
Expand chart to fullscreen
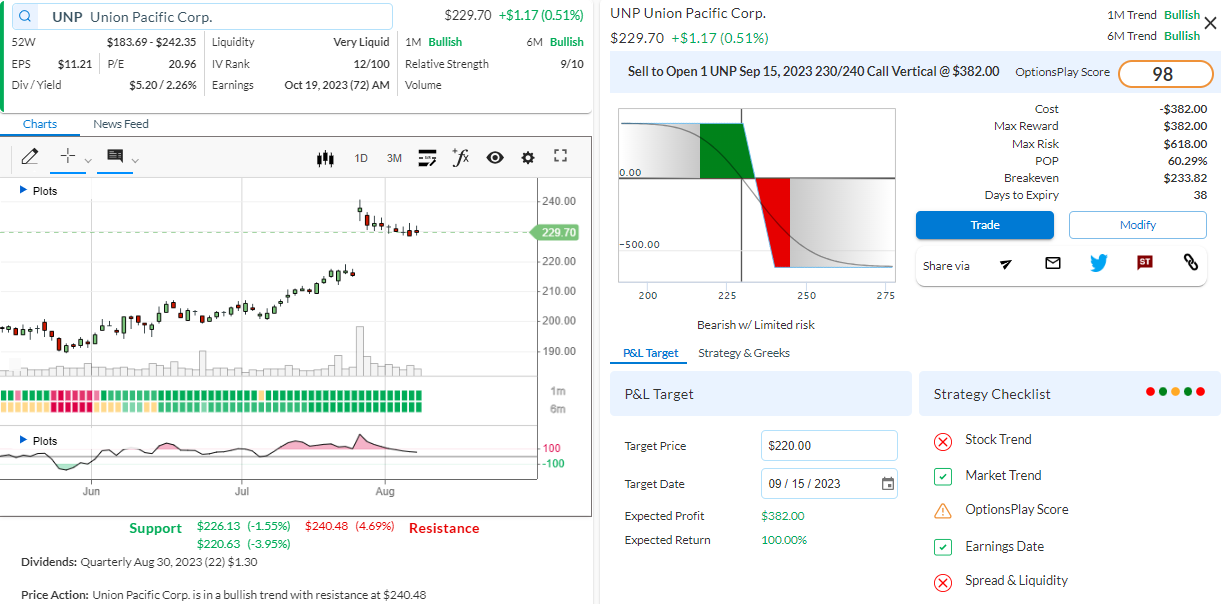[560, 156]
